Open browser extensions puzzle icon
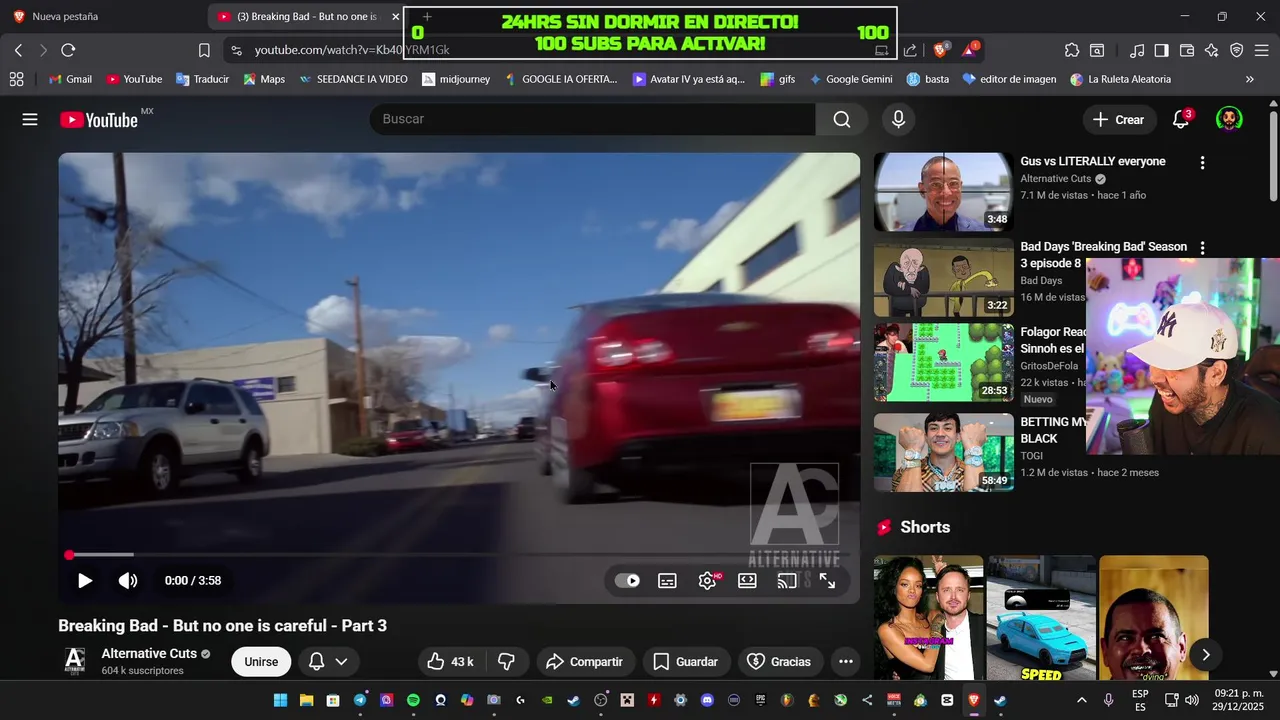 pyautogui.click(x=1072, y=50)
